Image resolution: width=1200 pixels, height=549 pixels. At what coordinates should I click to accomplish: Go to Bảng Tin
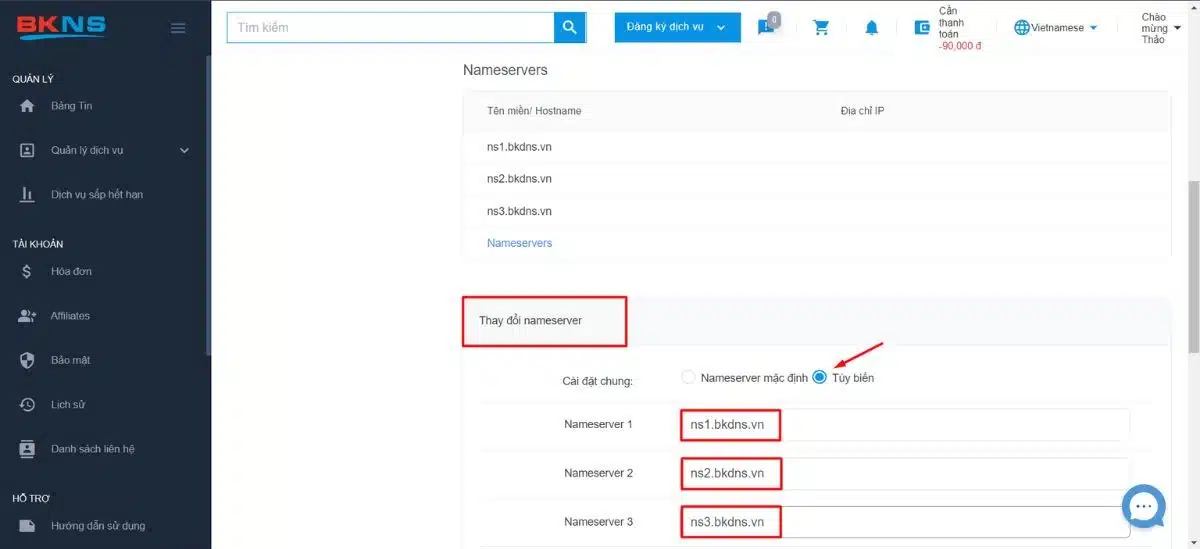coord(72,106)
